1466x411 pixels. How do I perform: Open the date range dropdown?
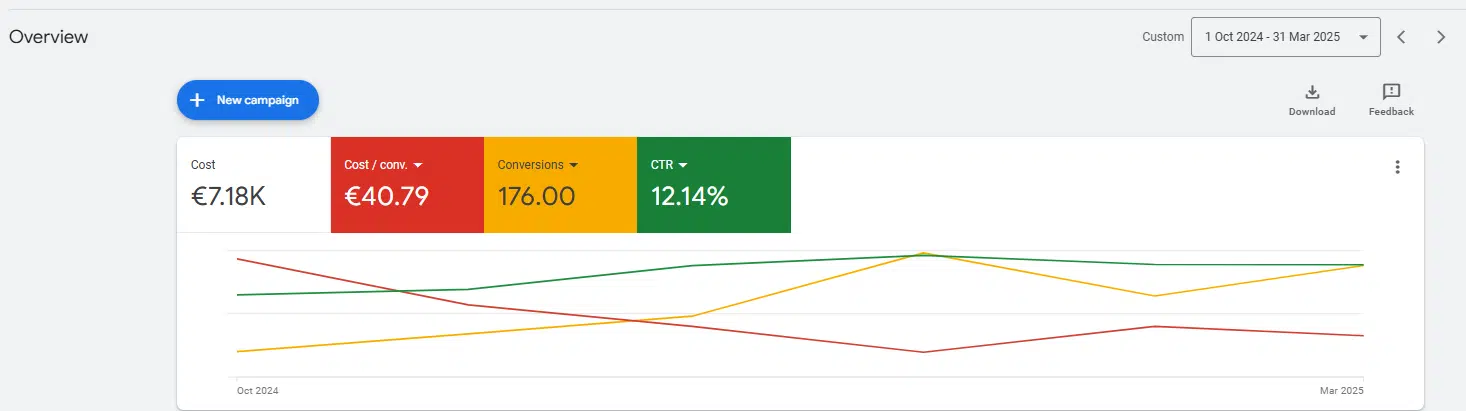click(x=1285, y=37)
